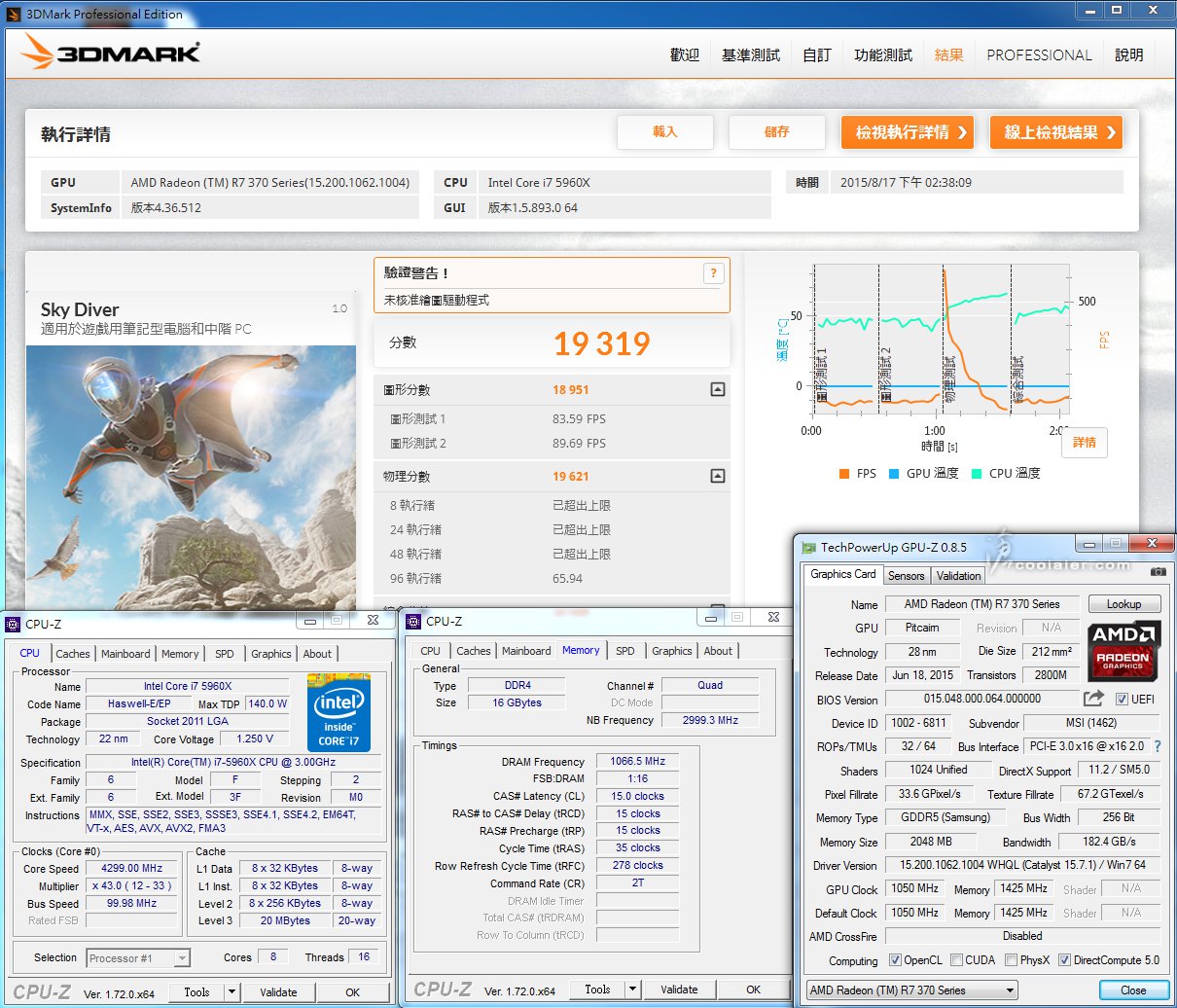Viewport: 1177px width, 1008px height.
Task: Switch to Validation tab in GPU-Z
Action: point(959,576)
